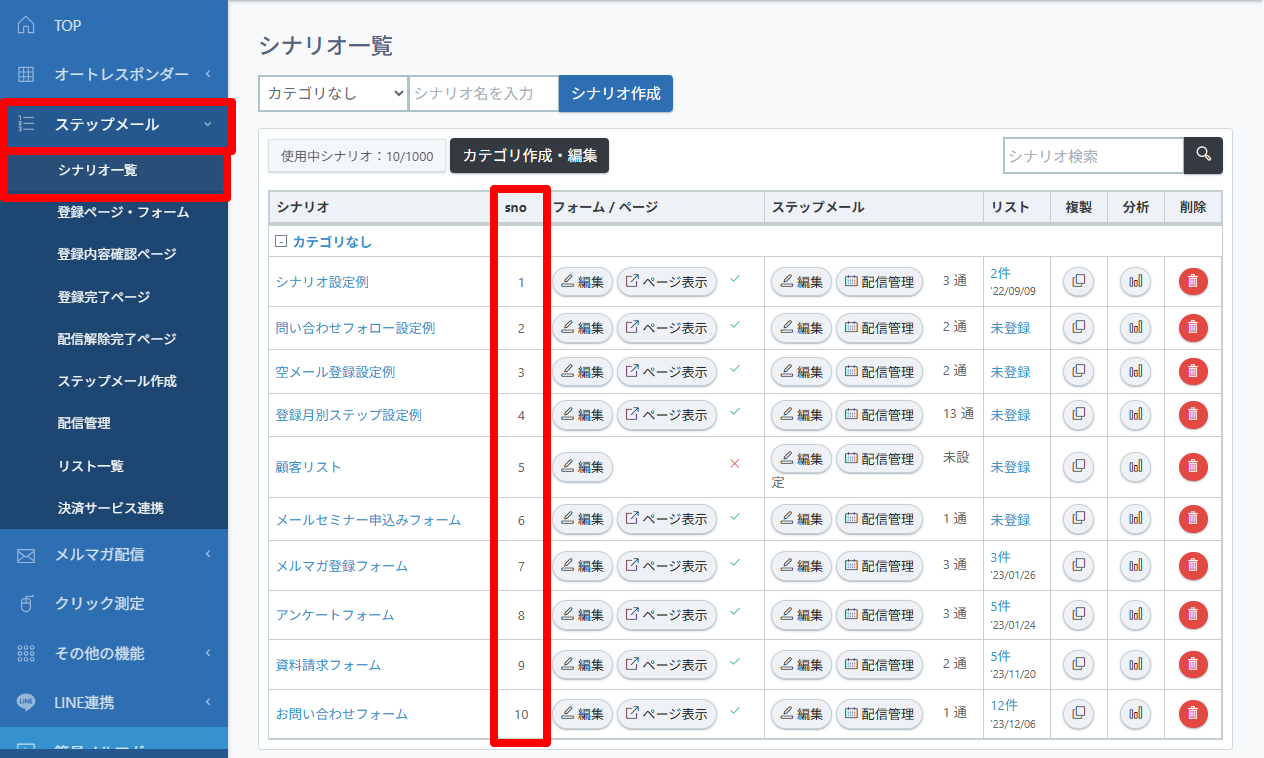1264x758 pixels.
Task: Click ページ表示 for メールセミナー申込みフォーム
Action: [x=666, y=519]
